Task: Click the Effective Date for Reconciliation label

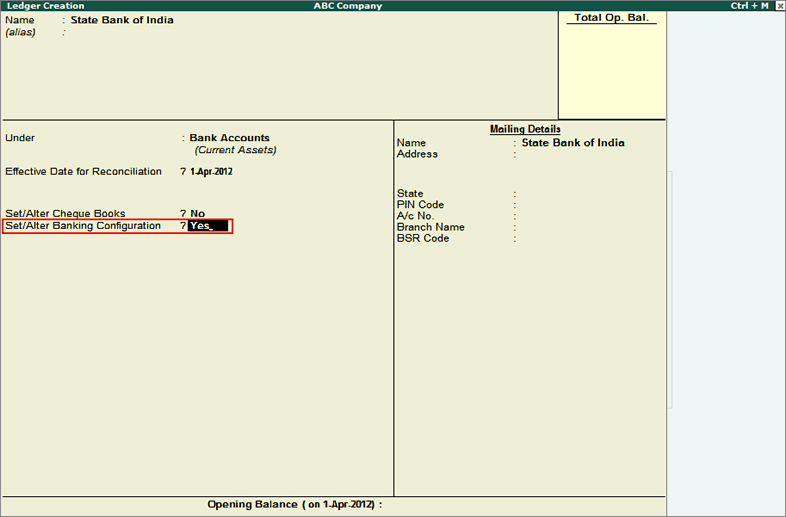Action: pyautogui.click(x=83, y=171)
